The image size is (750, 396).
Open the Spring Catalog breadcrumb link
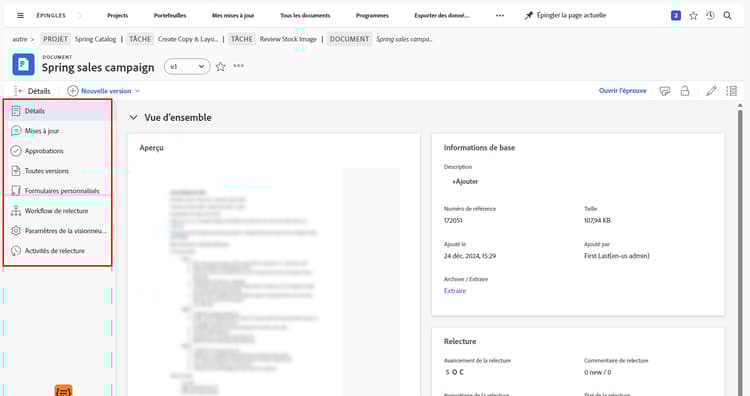tap(95, 39)
